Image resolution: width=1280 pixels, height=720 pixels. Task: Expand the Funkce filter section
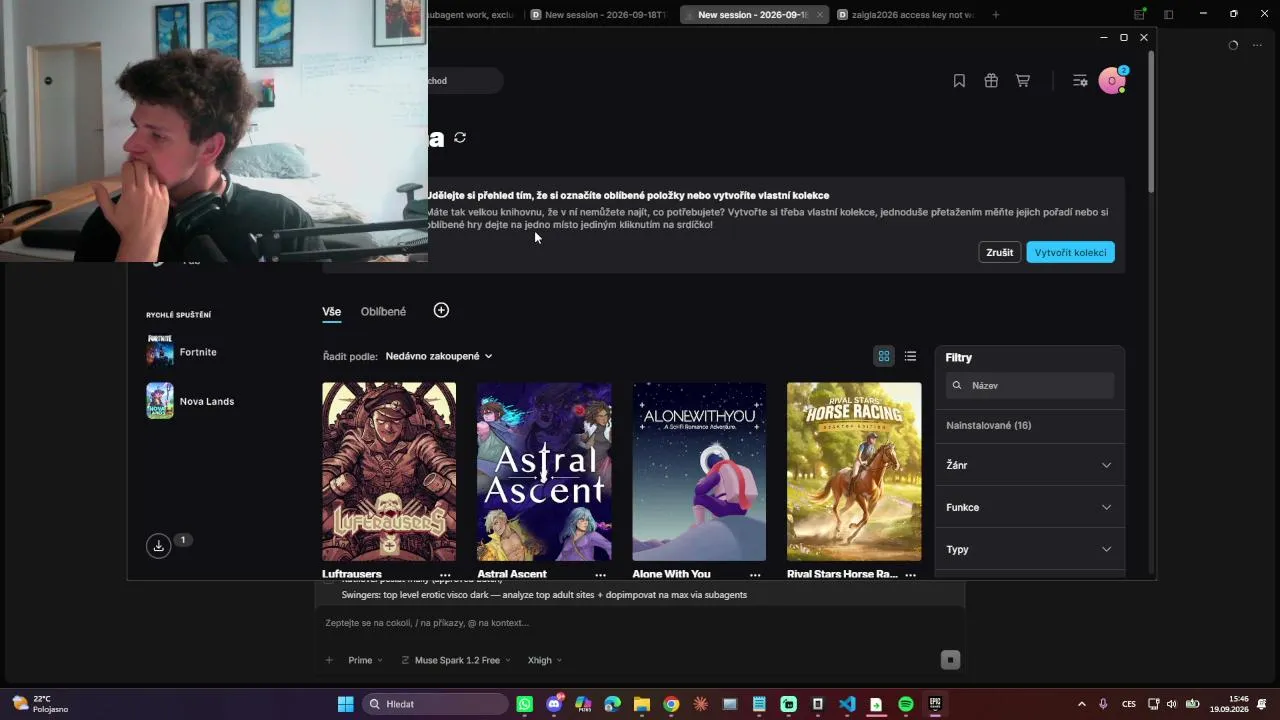(1029, 507)
